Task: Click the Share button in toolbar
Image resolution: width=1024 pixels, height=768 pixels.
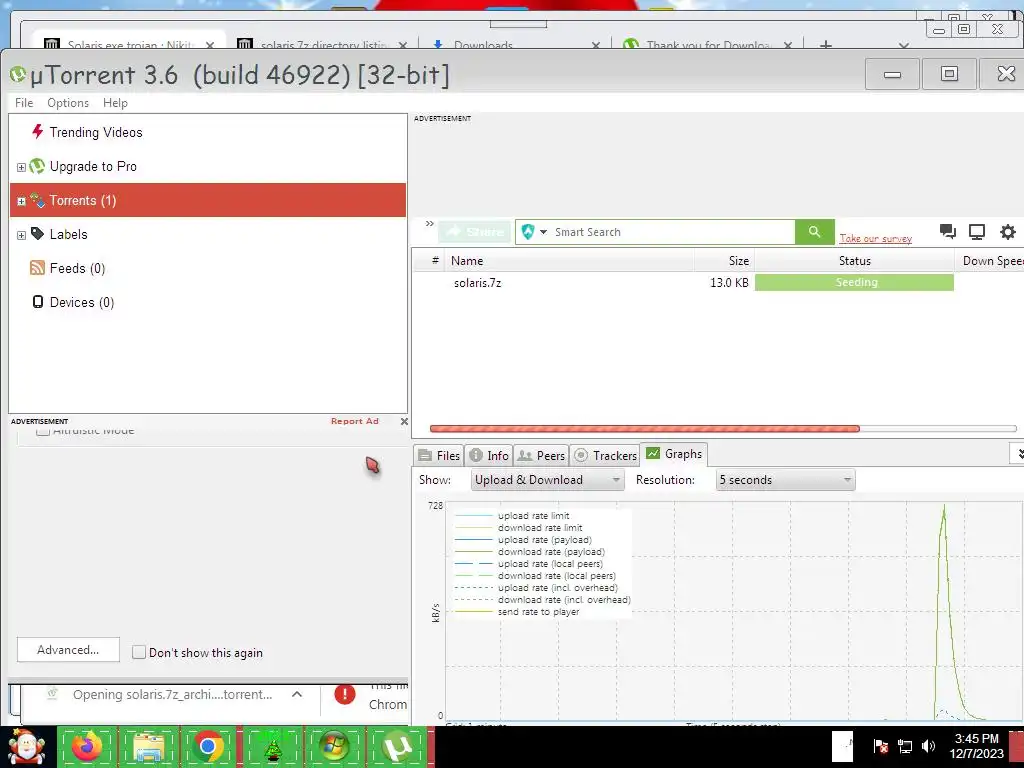Action: [475, 232]
